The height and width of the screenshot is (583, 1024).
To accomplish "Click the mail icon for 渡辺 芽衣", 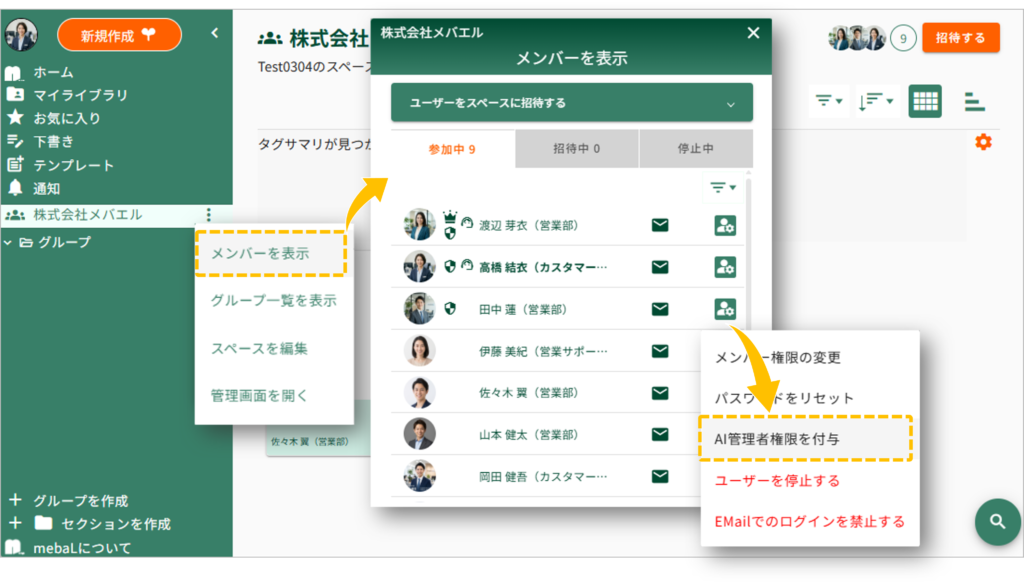I will (660, 225).
